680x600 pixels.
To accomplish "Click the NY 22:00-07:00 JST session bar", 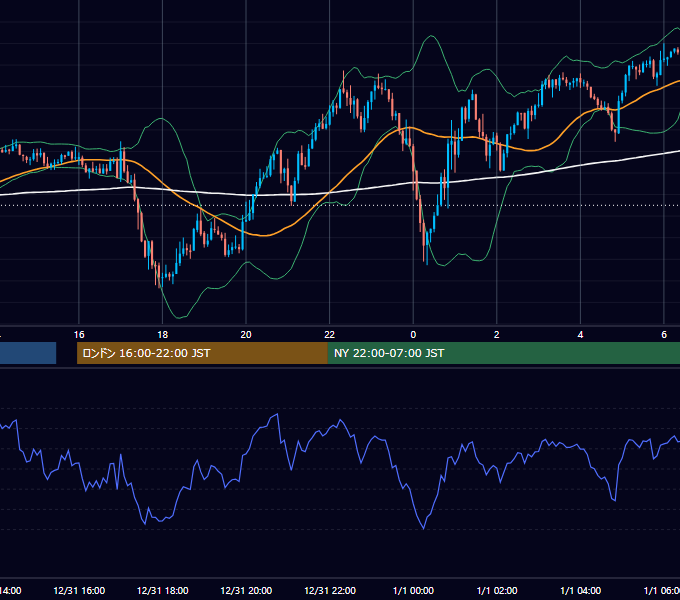I will pyautogui.click(x=503, y=353).
